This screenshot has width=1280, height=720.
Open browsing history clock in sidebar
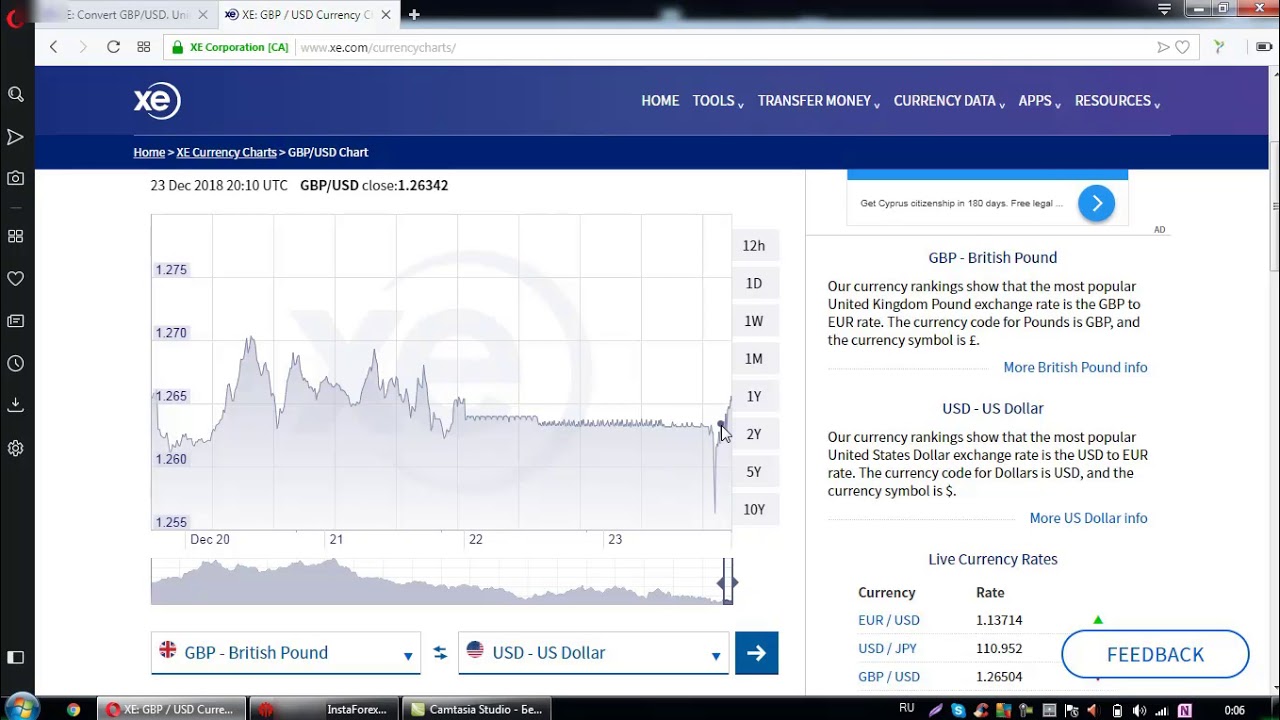click(x=16, y=363)
